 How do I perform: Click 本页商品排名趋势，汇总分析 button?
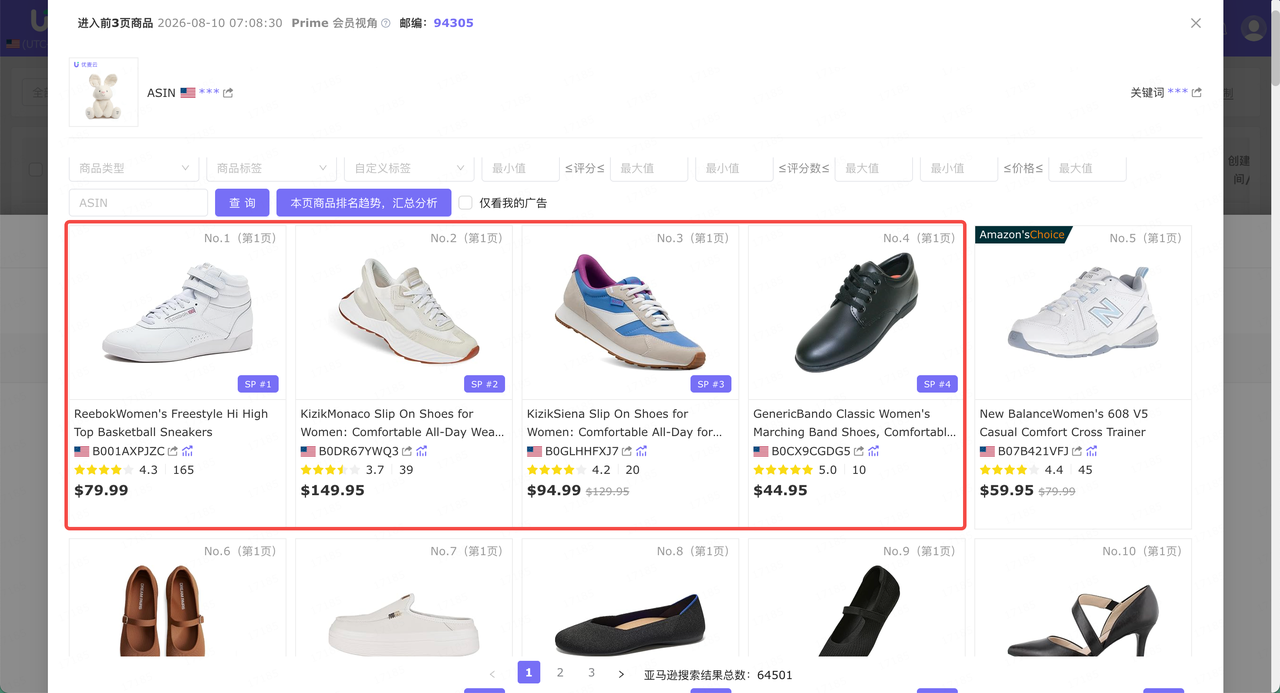click(x=364, y=203)
